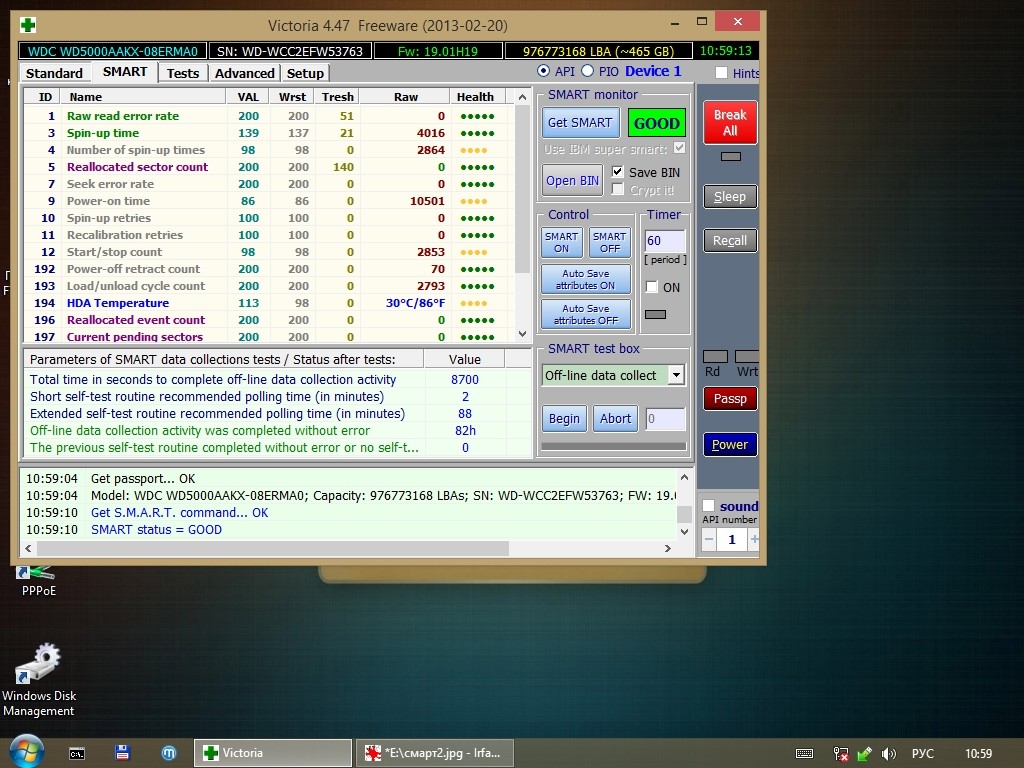The width and height of the screenshot is (1024, 768).
Task: Open the on-screen keyboard tray icon
Action: pyautogui.click(x=805, y=754)
